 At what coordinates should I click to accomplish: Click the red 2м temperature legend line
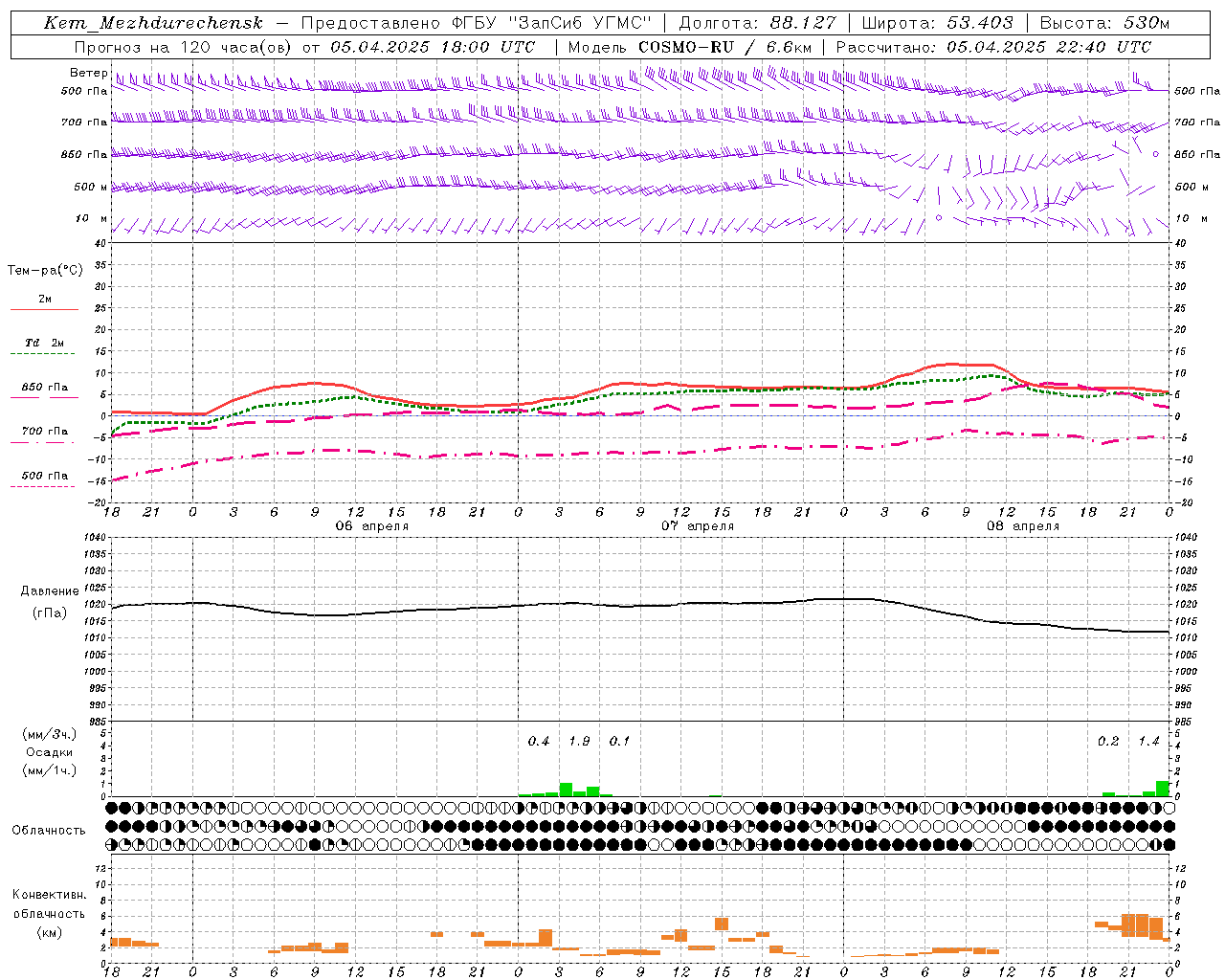pyautogui.click(x=44, y=309)
